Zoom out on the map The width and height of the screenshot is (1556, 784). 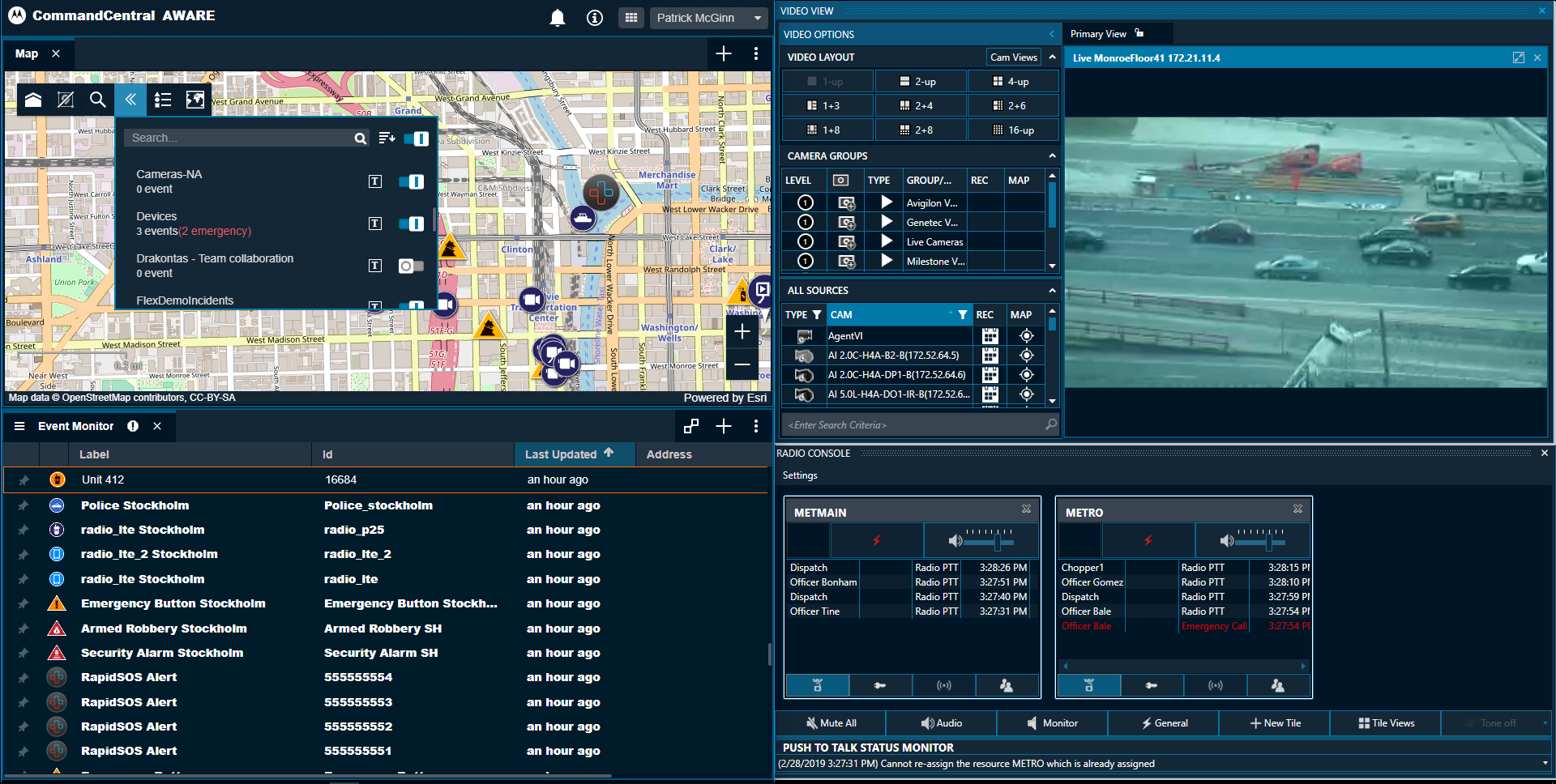click(742, 364)
